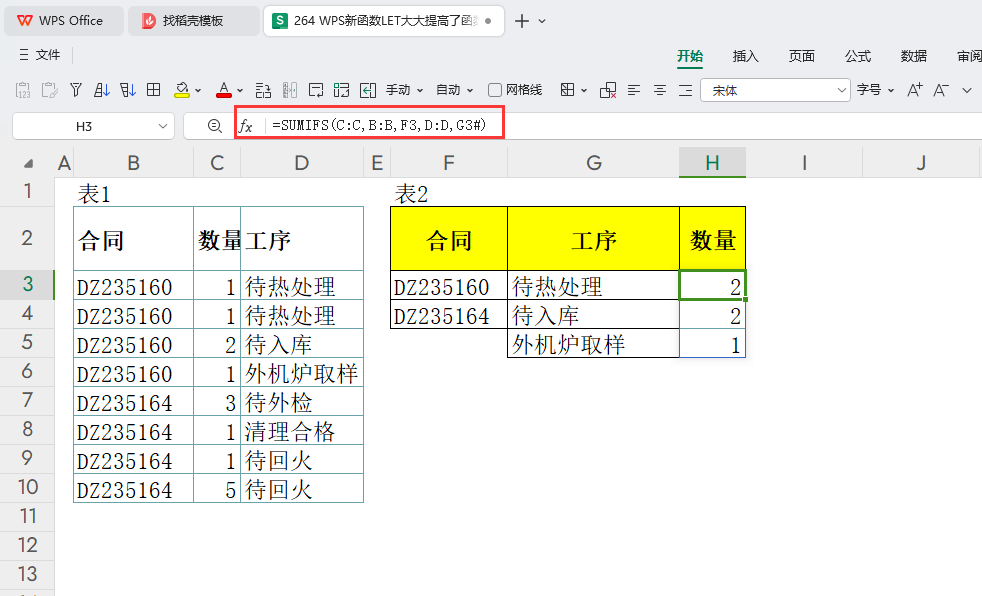This screenshot has width=982, height=596.
Task: Click the grayed-out column split icon
Action: click(x=289, y=90)
